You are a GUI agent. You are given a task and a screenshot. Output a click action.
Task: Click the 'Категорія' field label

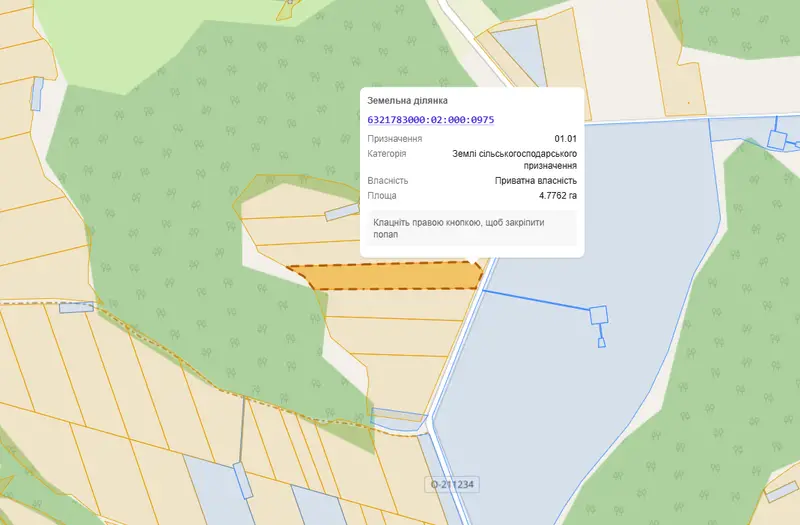(x=387, y=154)
